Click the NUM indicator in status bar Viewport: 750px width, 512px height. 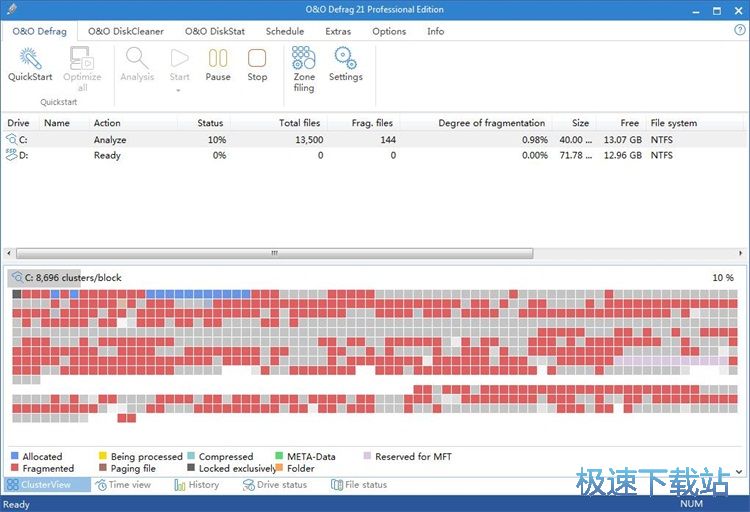coord(692,504)
